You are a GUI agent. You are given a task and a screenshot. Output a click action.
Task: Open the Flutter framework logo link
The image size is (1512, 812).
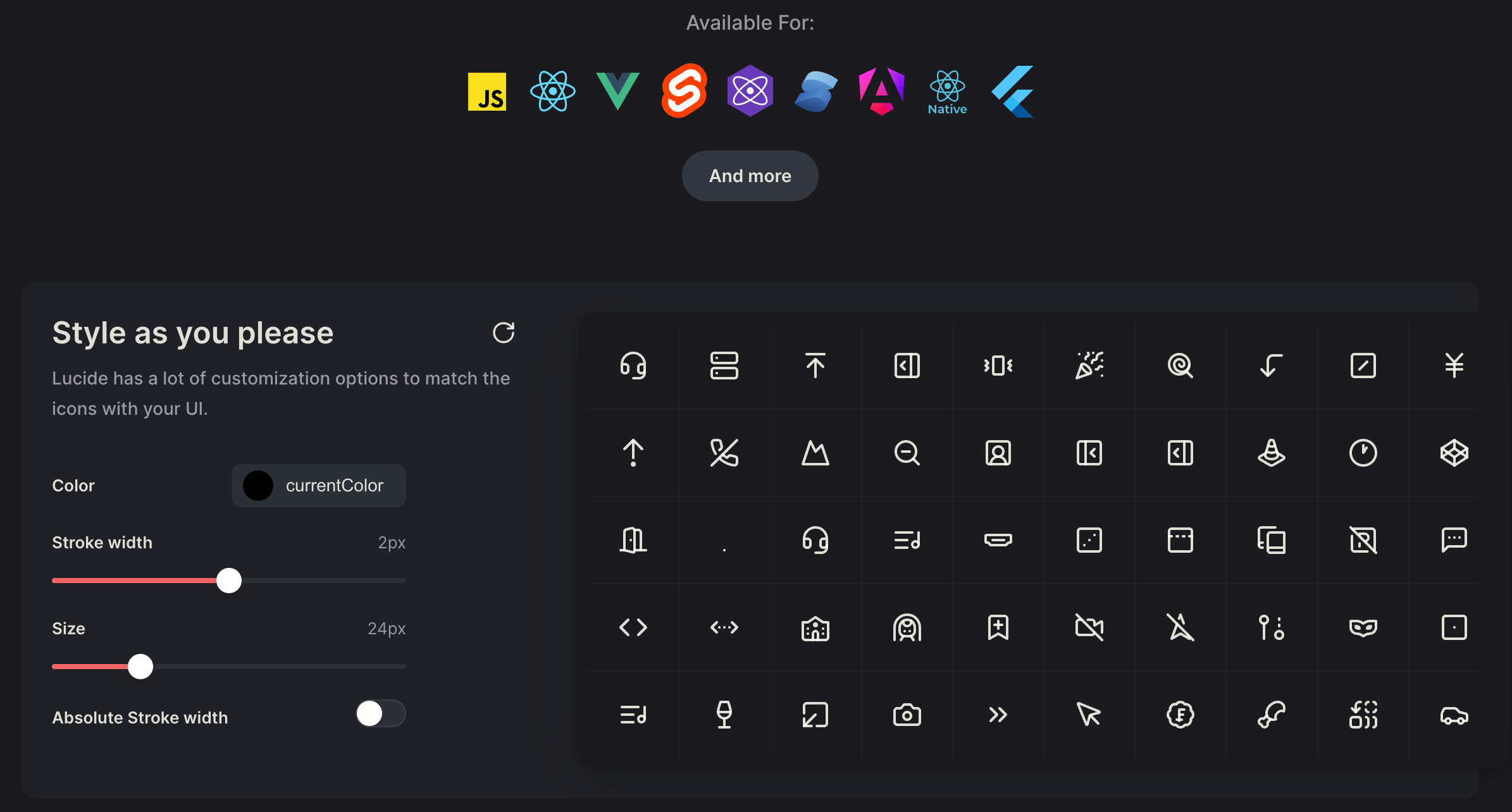tap(1013, 91)
